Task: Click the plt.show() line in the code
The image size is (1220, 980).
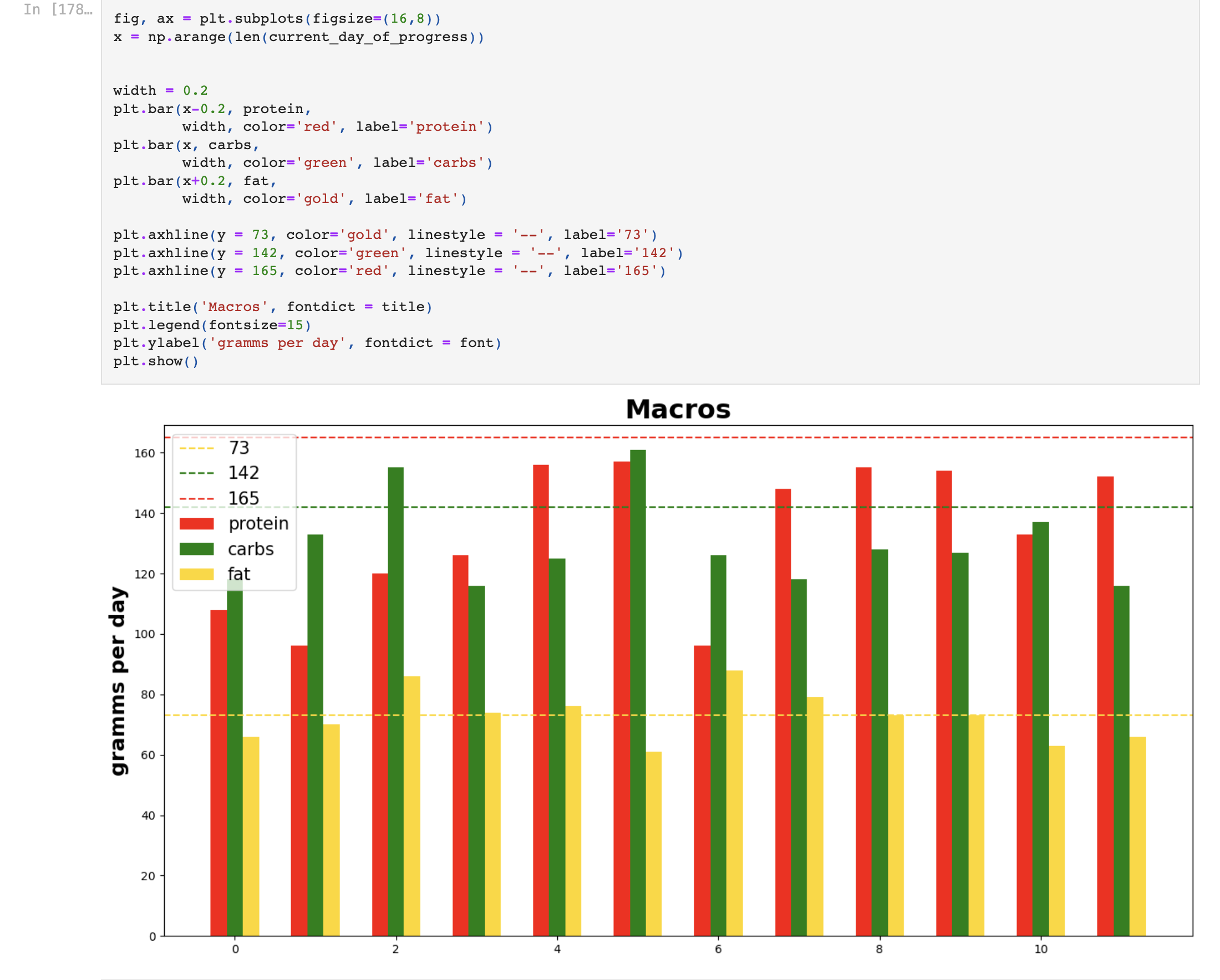Action: [155, 361]
